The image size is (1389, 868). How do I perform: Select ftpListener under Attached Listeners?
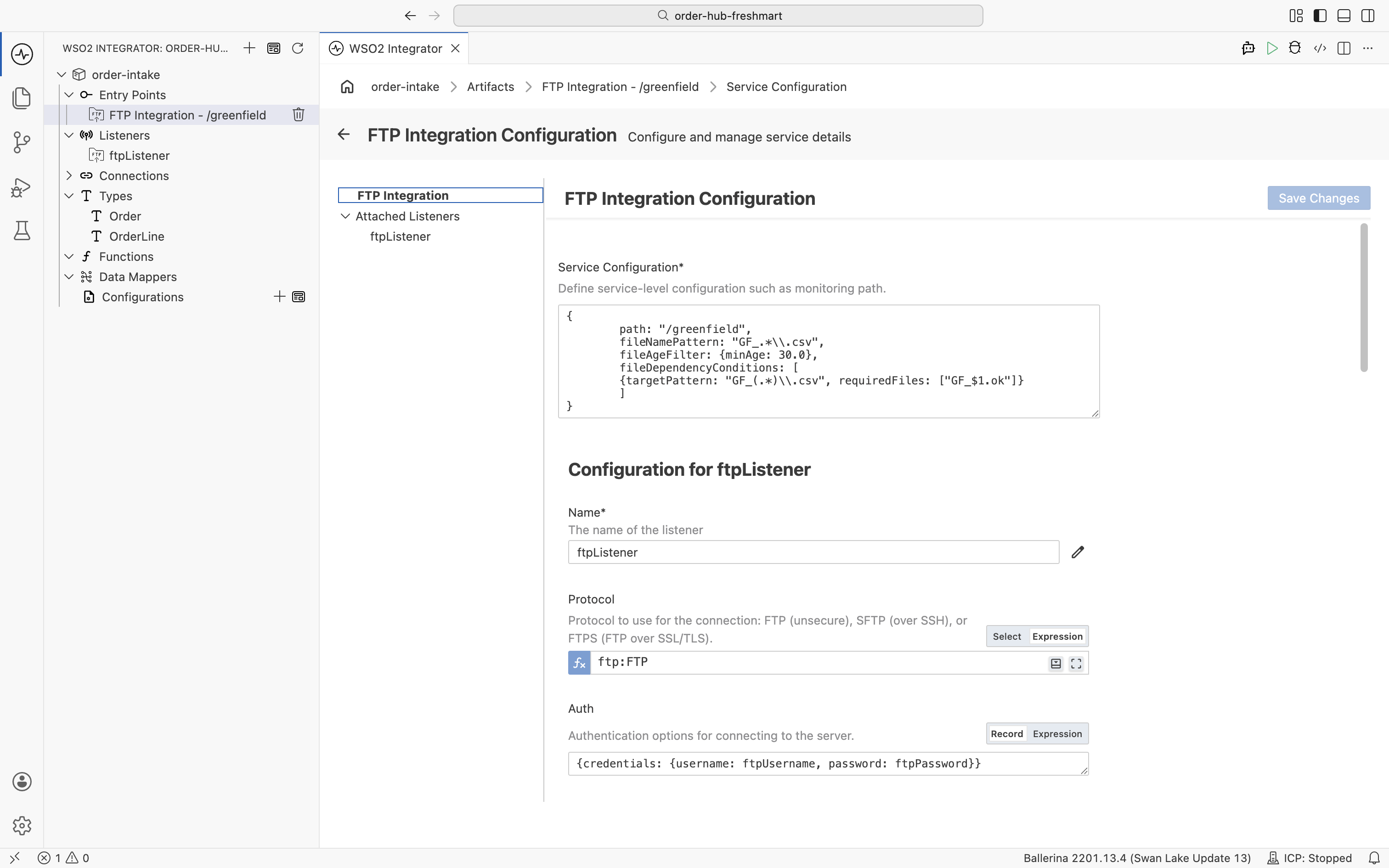point(400,237)
